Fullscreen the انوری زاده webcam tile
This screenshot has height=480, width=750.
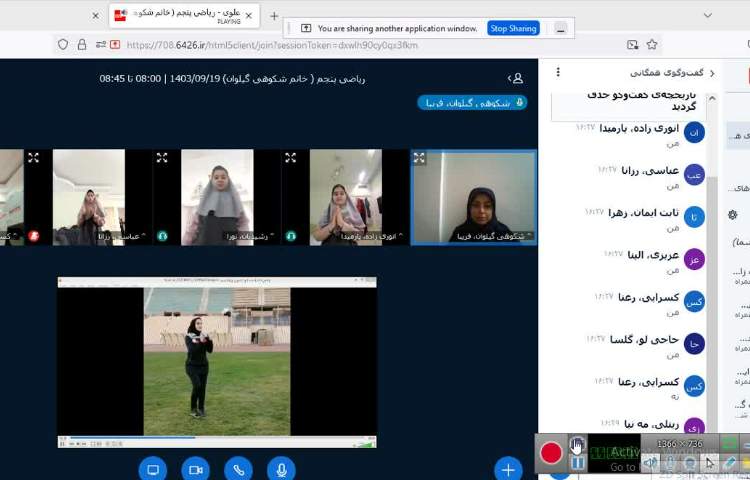[x=290, y=158]
